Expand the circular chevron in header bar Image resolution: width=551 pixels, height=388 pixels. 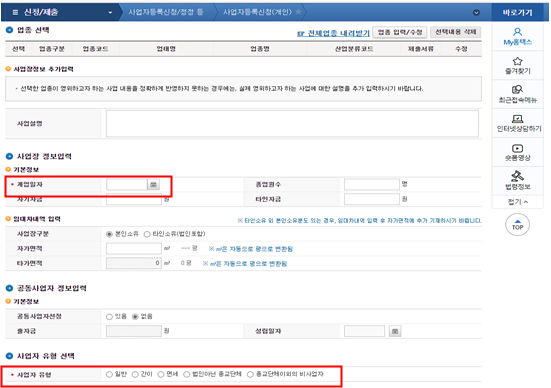pos(476,13)
